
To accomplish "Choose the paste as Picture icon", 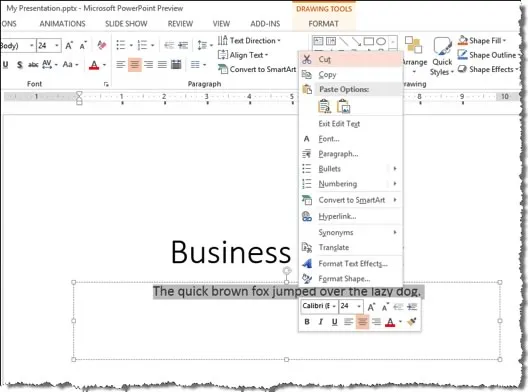I will pos(343,106).
